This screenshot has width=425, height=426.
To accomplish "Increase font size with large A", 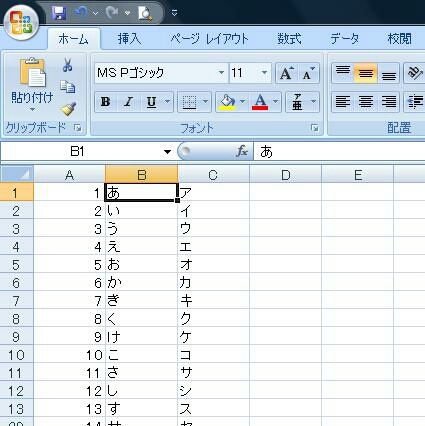I will (286, 73).
